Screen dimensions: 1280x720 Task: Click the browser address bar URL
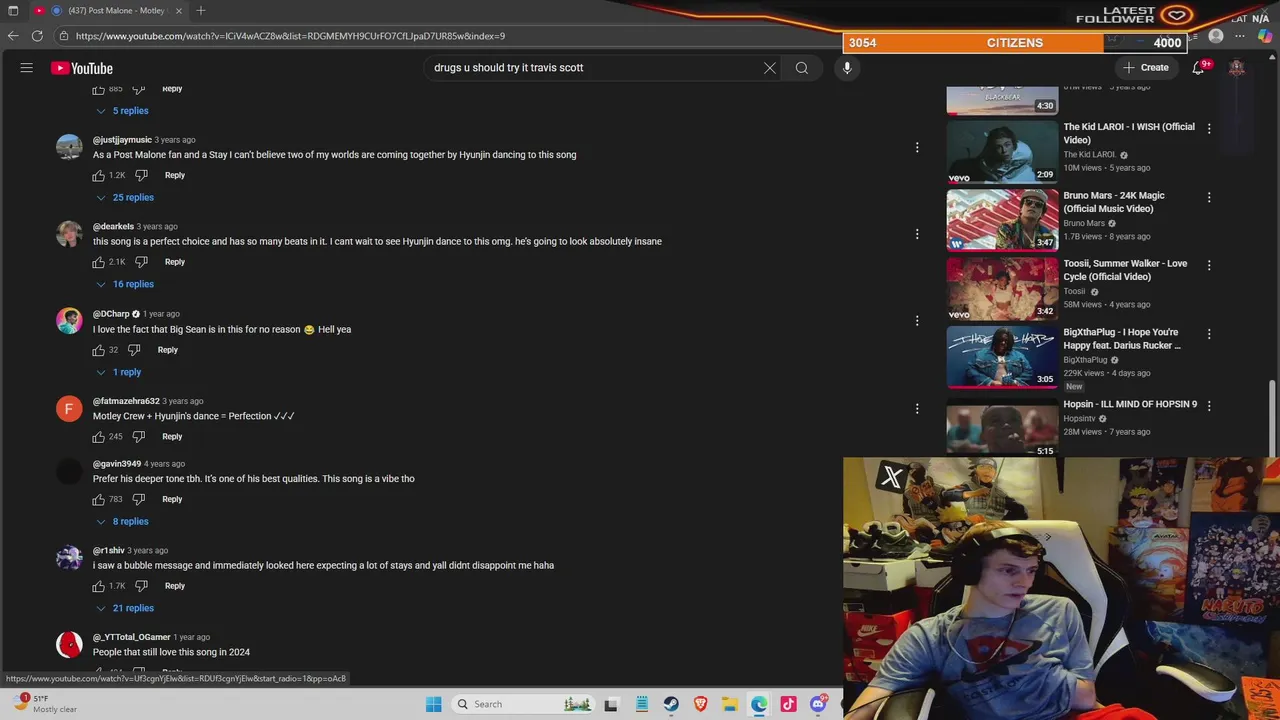290,36
